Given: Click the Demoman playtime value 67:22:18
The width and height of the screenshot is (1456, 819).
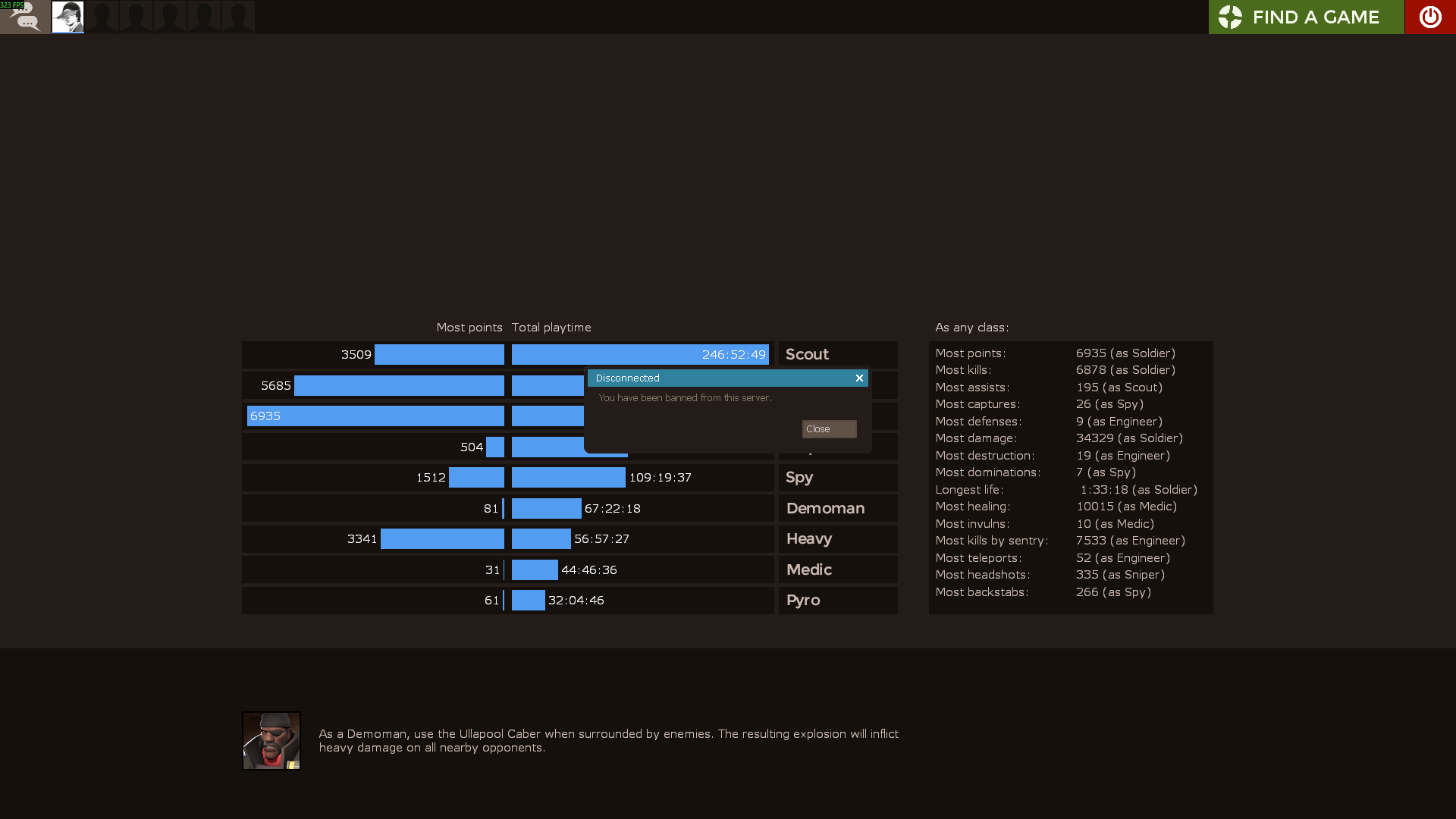Looking at the screenshot, I should coord(613,509).
